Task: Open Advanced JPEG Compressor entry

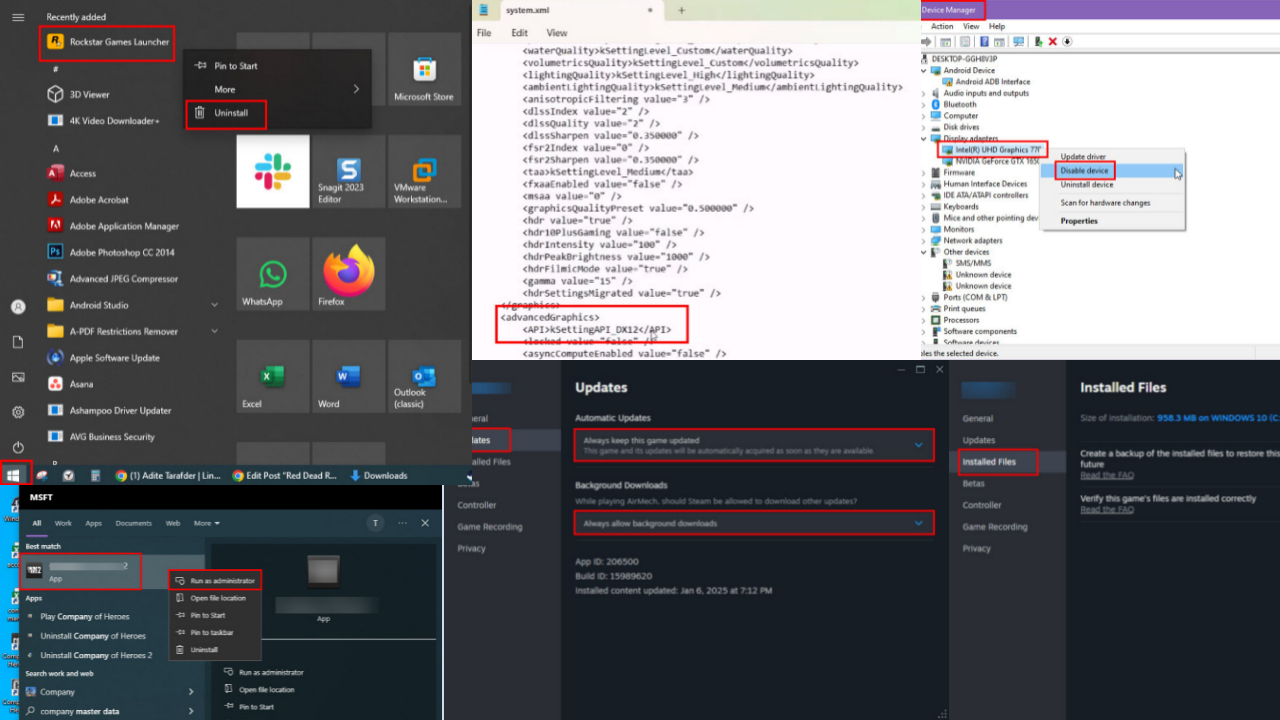Action: pos(123,279)
